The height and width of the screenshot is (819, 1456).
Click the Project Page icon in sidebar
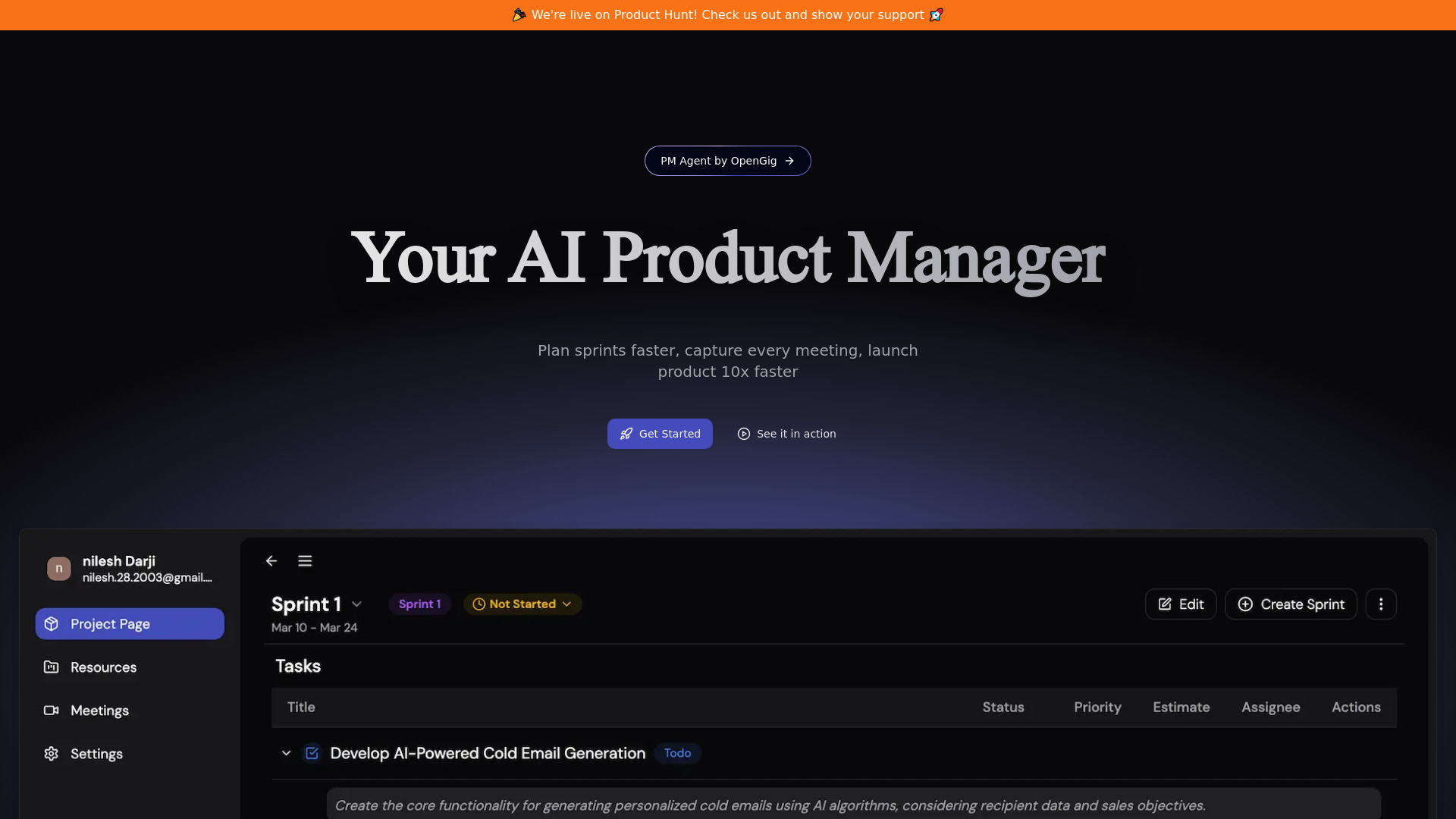click(50, 624)
